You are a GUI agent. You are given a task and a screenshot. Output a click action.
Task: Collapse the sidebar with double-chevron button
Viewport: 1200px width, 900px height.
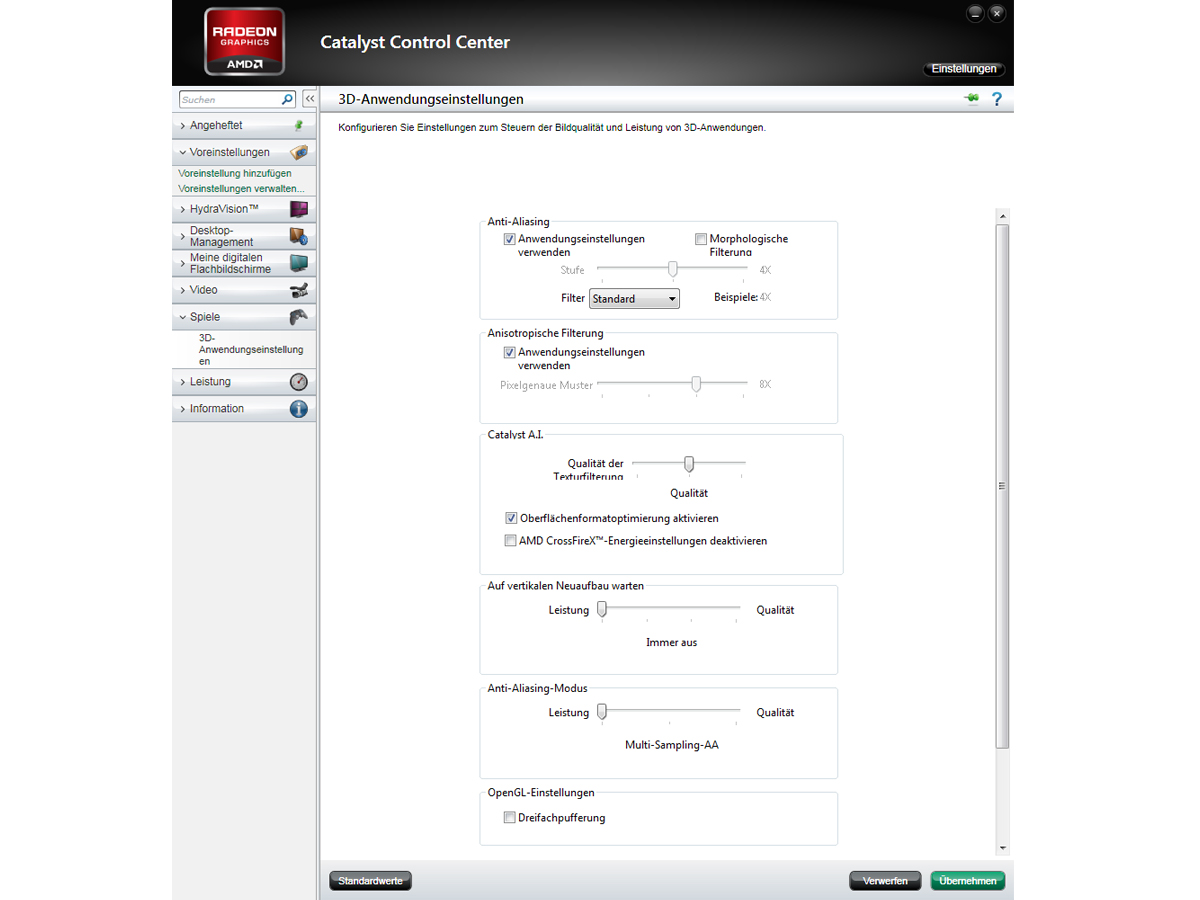pyautogui.click(x=309, y=99)
